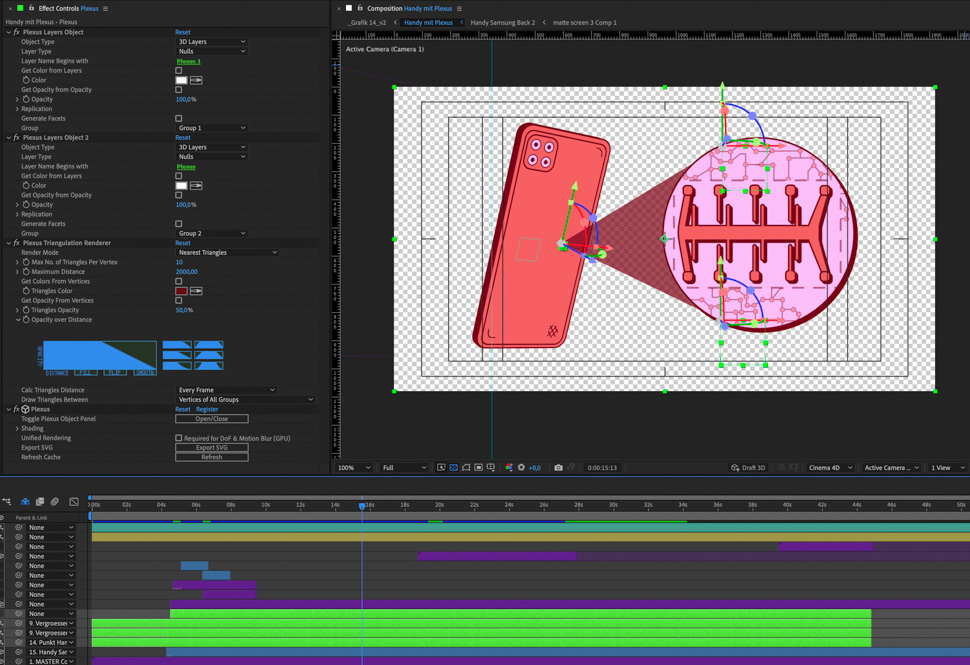Click the Graph Editor icon in timeline
Screen dimensions: 970x665
coord(74,502)
